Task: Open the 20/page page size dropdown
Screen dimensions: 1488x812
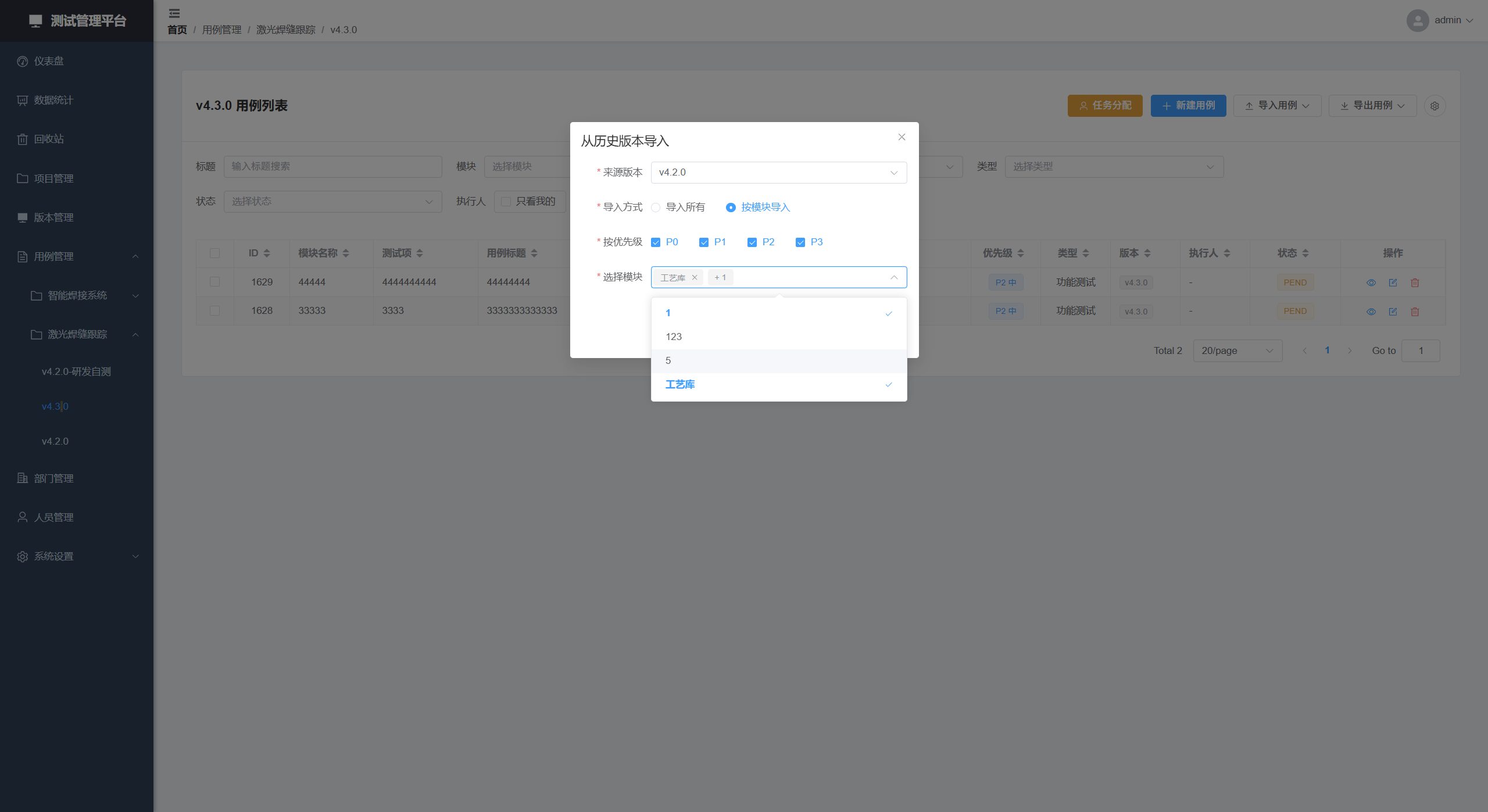Action: pos(1237,350)
